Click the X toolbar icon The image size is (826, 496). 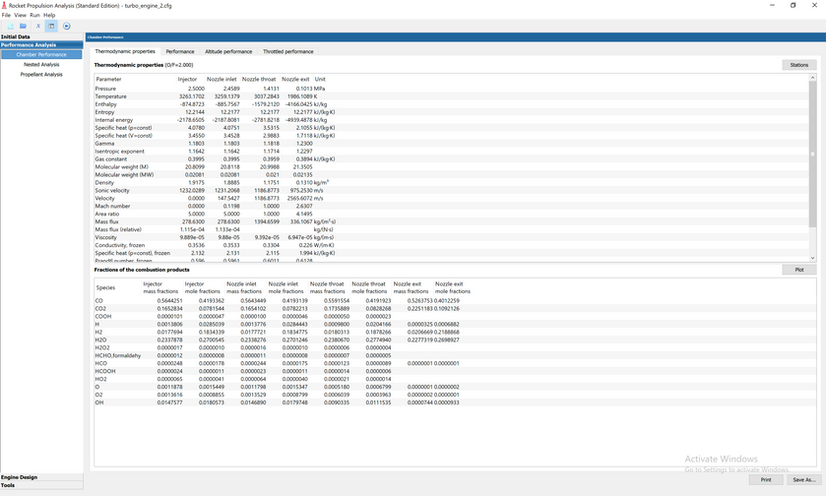coord(38,26)
